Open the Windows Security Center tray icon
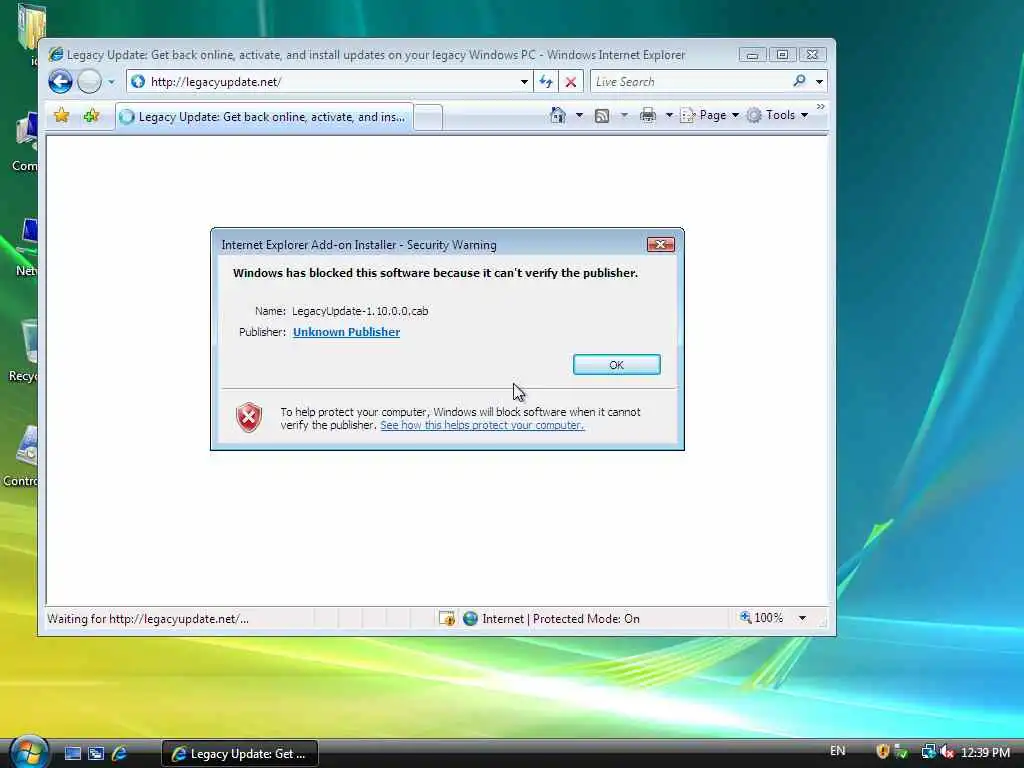Screen dimensions: 1024x768 (883, 752)
